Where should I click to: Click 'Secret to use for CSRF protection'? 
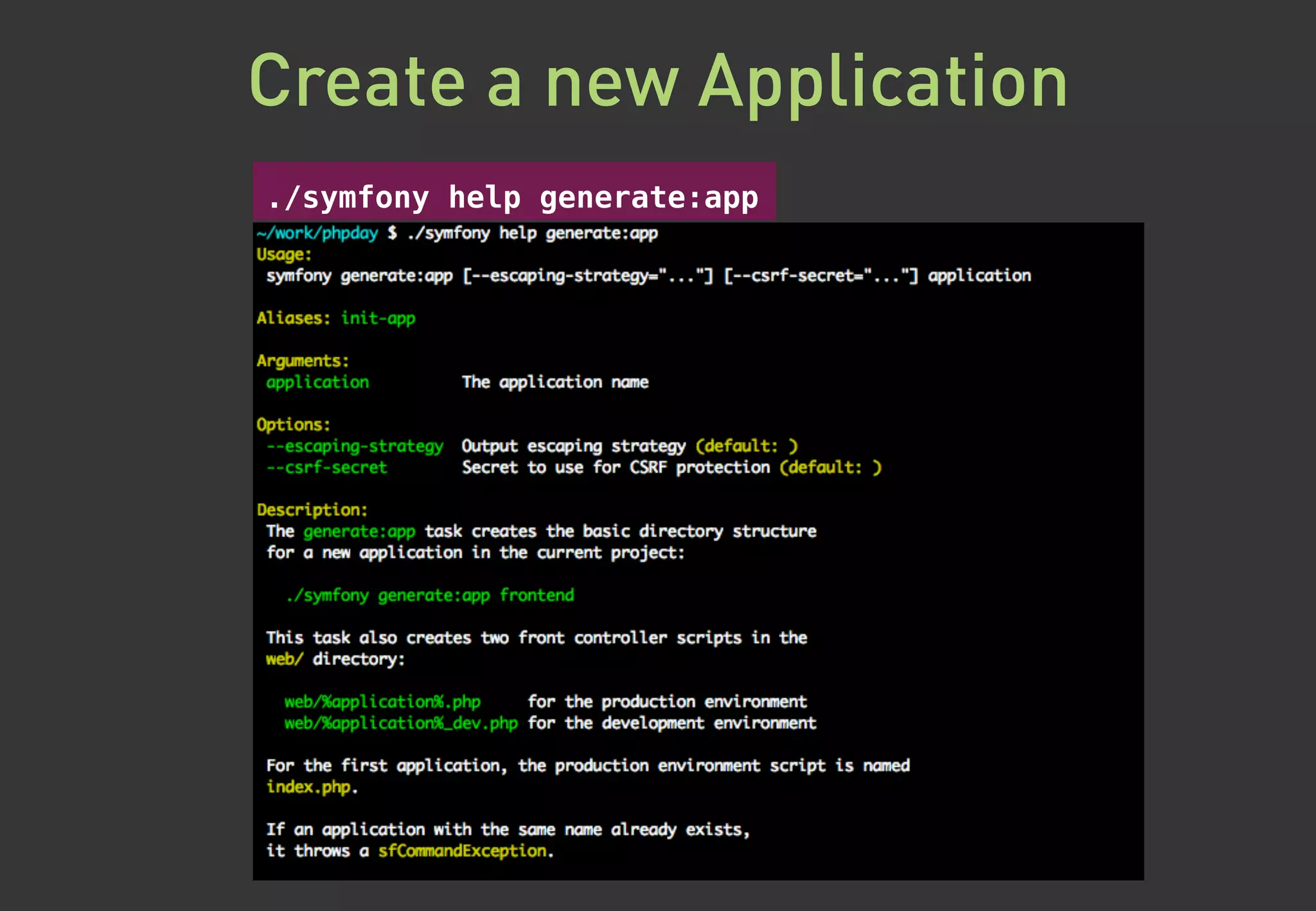pos(616,468)
